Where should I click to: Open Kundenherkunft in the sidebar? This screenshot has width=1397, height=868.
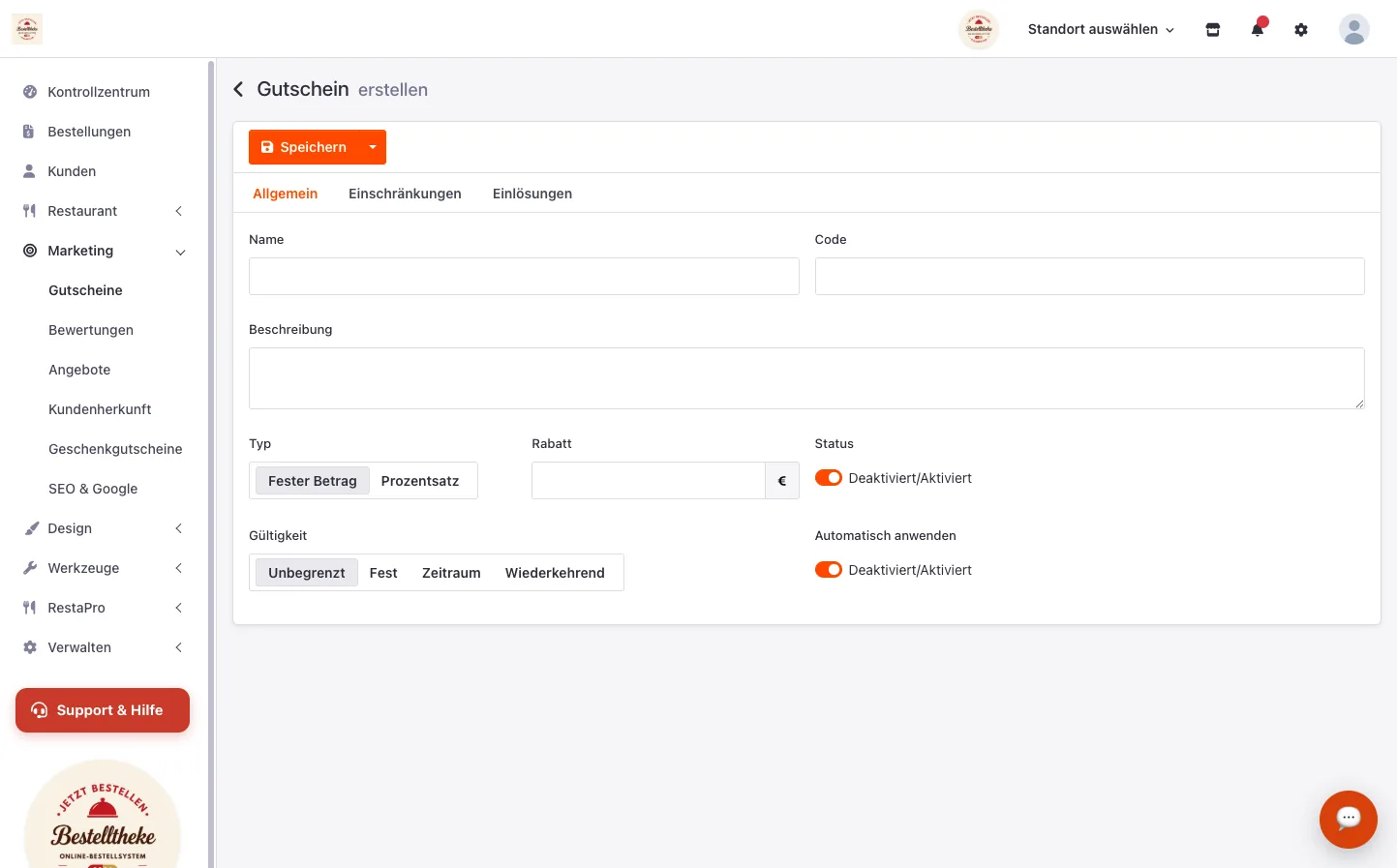tap(100, 409)
